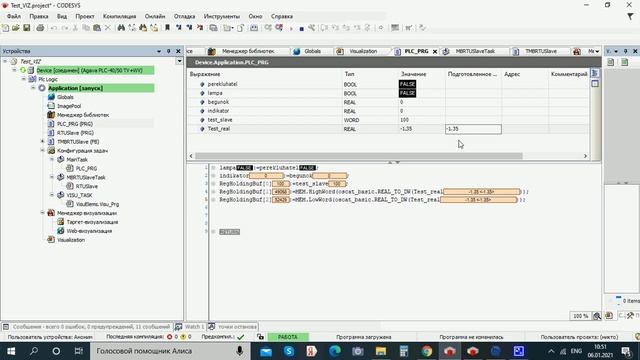Screen dimensions: 640x360
Task: Collapse the Application node
Action: [x=33, y=88]
